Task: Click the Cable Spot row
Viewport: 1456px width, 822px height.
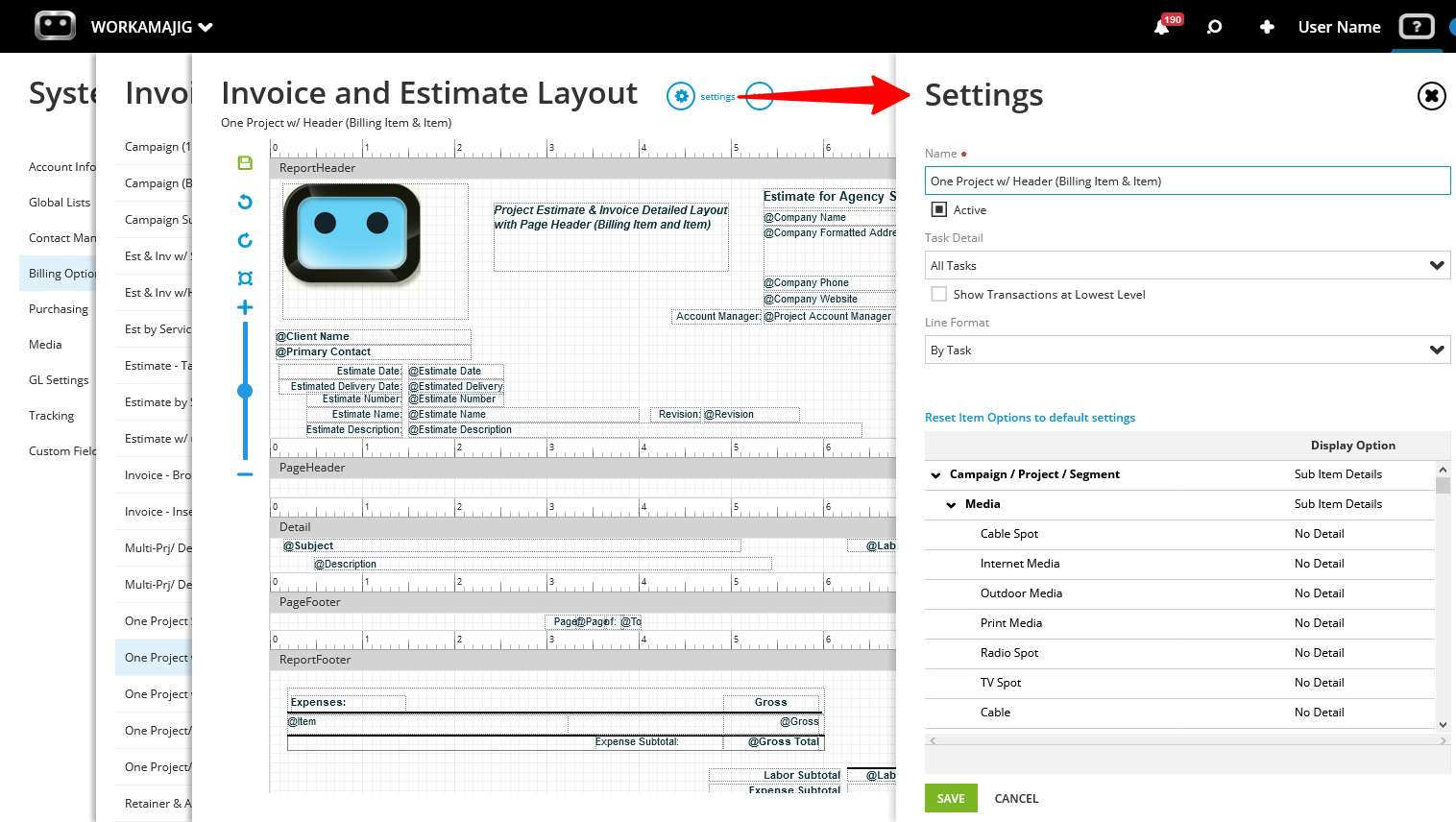Action: (1179, 534)
